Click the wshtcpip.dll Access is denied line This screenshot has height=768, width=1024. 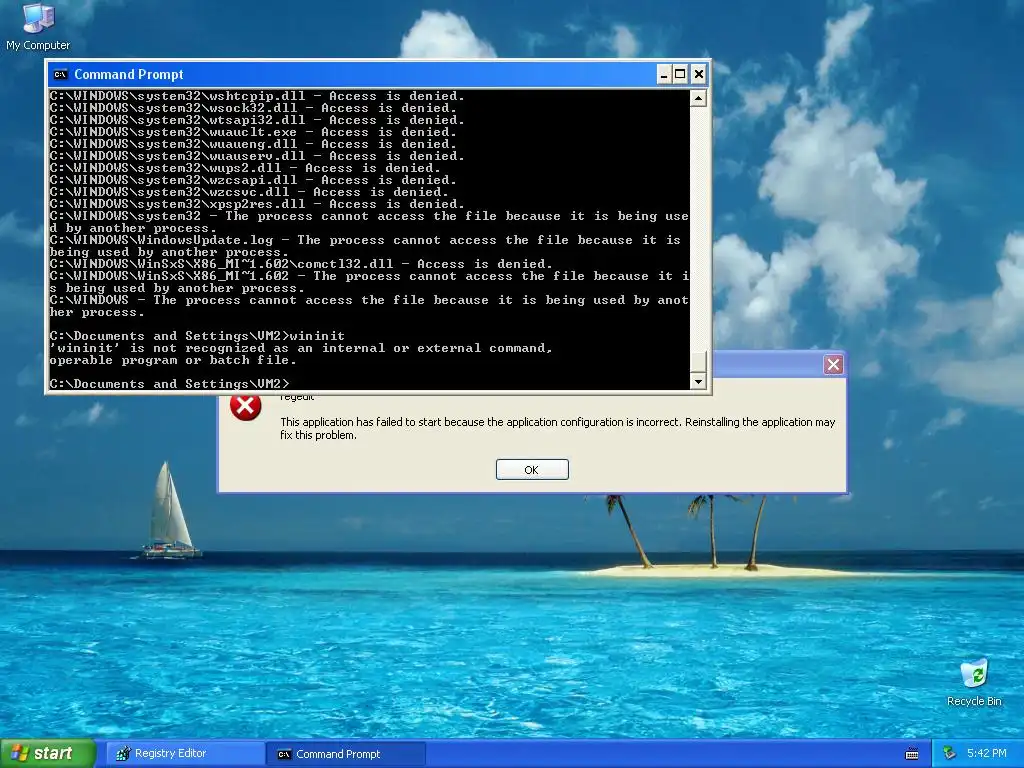click(257, 96)
